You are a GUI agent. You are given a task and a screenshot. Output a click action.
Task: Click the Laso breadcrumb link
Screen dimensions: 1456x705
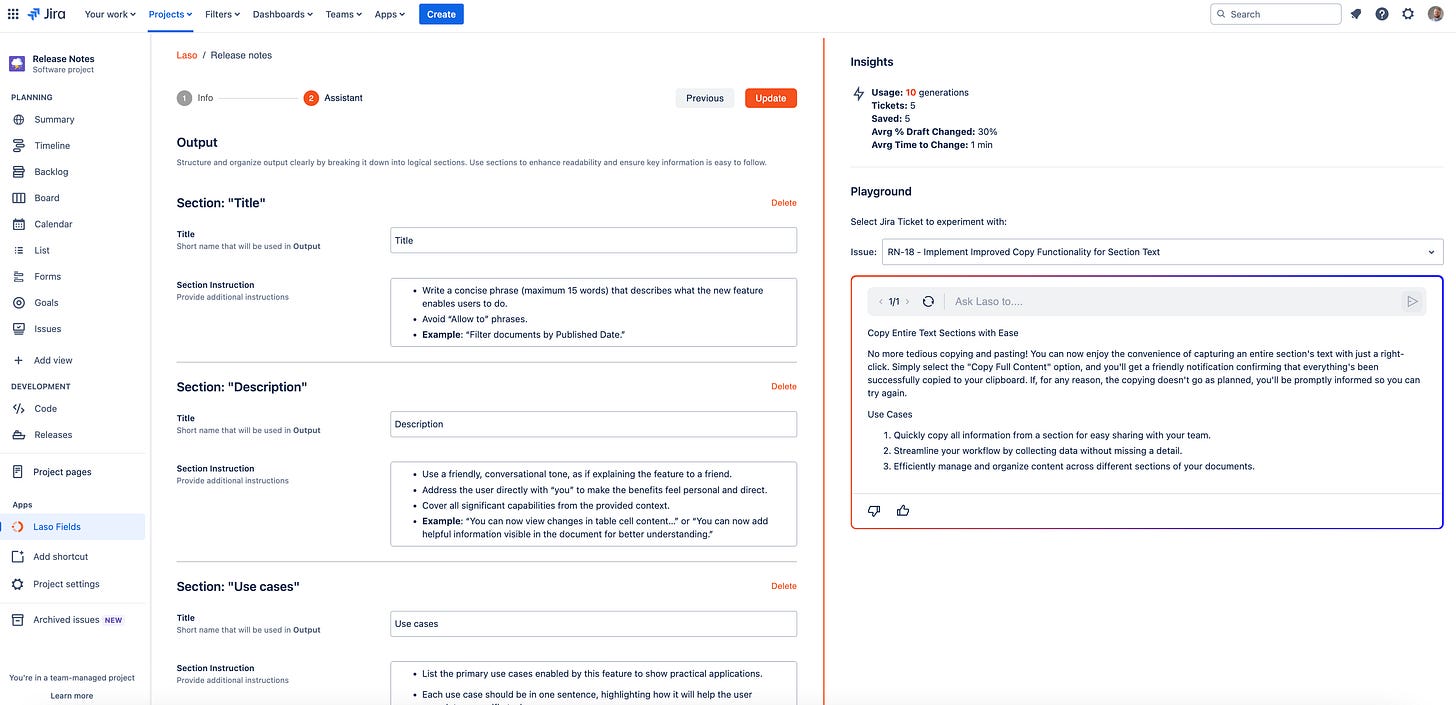[187, 55]
